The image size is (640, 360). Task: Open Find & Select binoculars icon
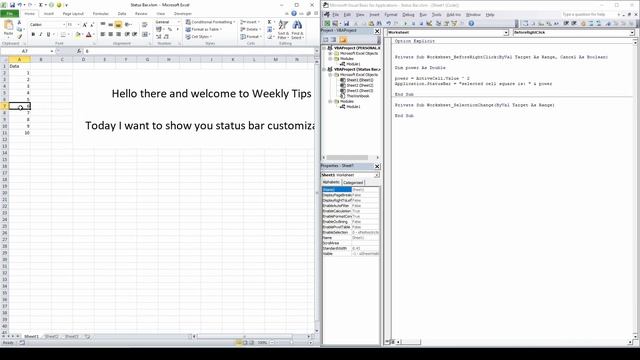click(x=297, y=30)
